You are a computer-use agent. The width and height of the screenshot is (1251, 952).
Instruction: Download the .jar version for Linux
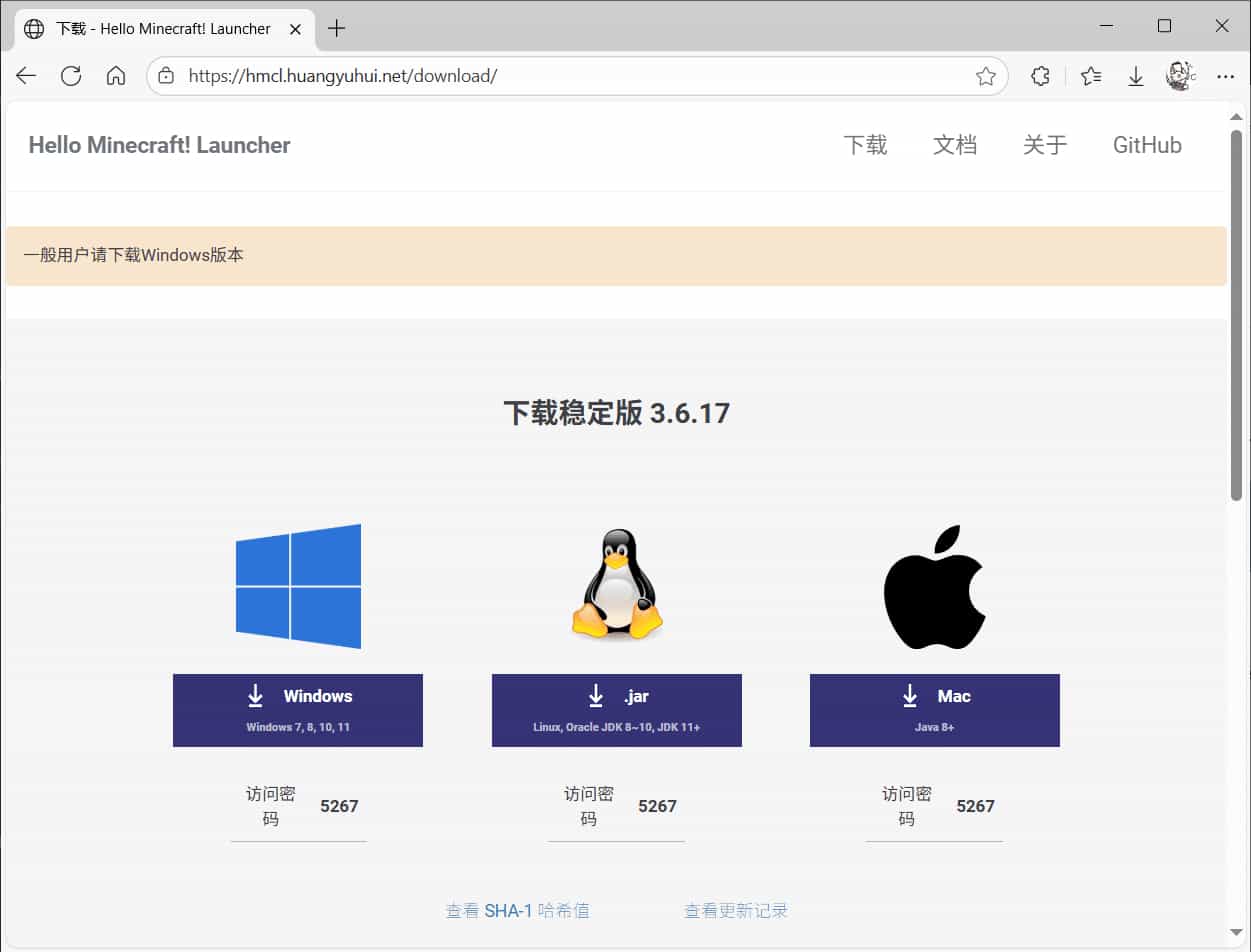coord(616,710)
